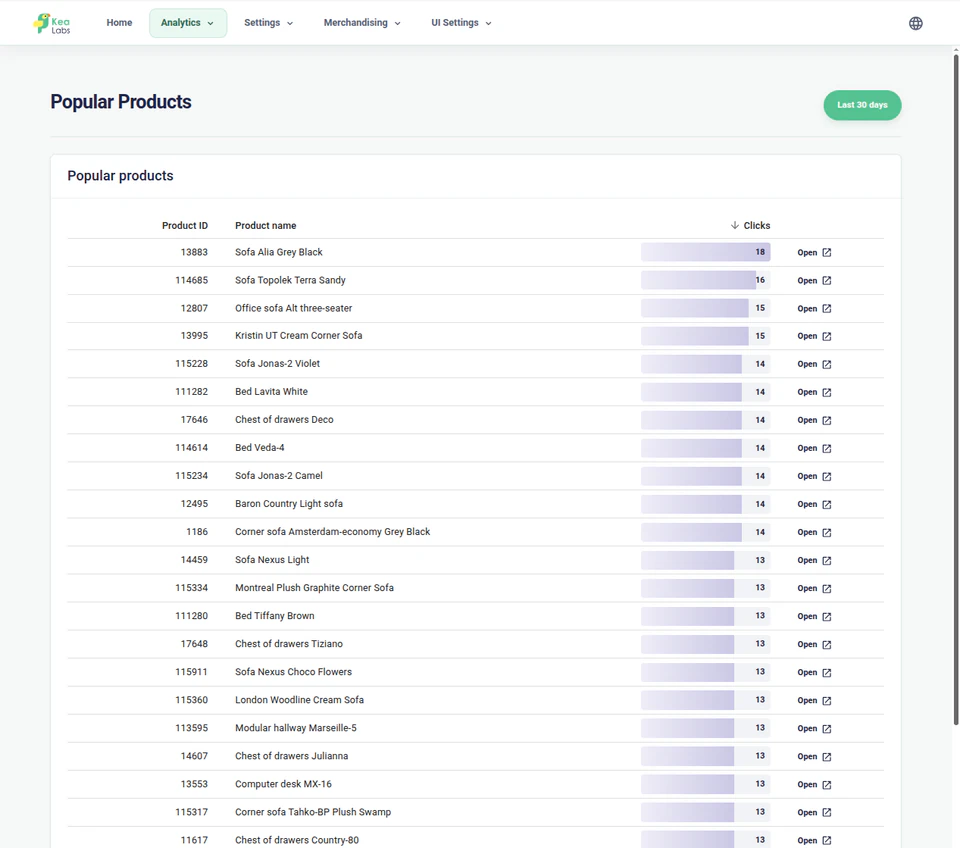
Task: Click the Clicks sort arrow icon
Action: click(735, 225)
